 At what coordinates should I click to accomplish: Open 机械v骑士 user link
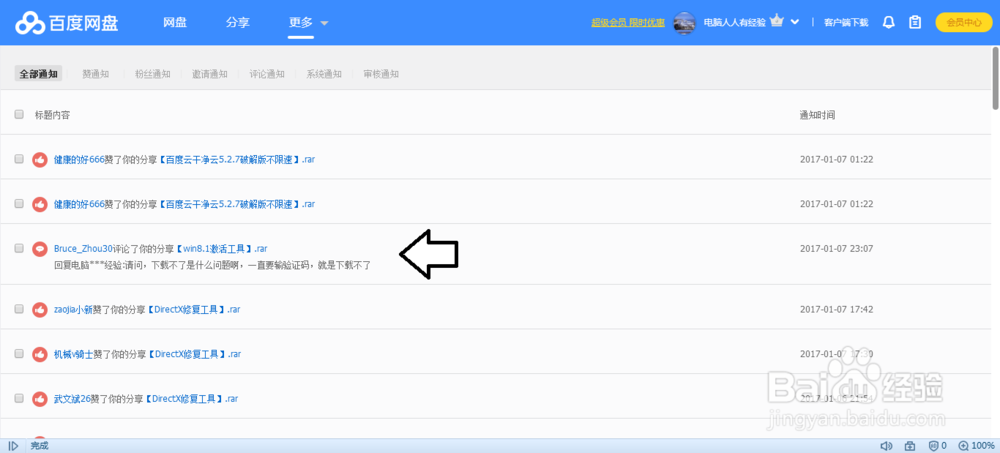pyautogui.click(x=73, y=354)
